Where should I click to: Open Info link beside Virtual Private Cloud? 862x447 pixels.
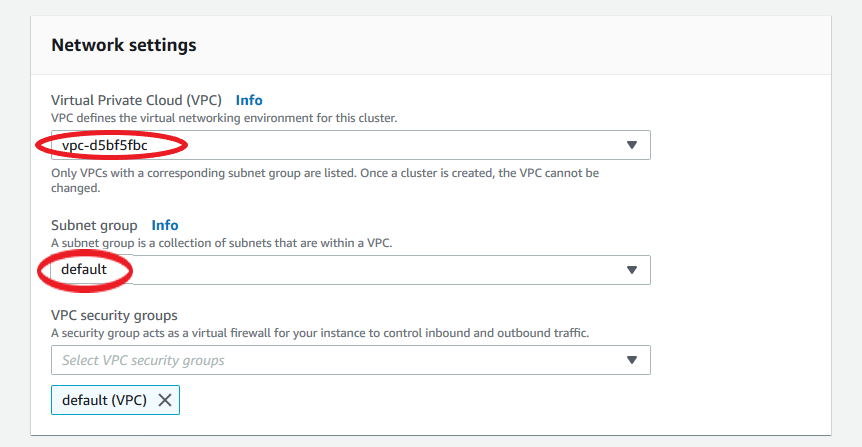[x=249, y=100]
